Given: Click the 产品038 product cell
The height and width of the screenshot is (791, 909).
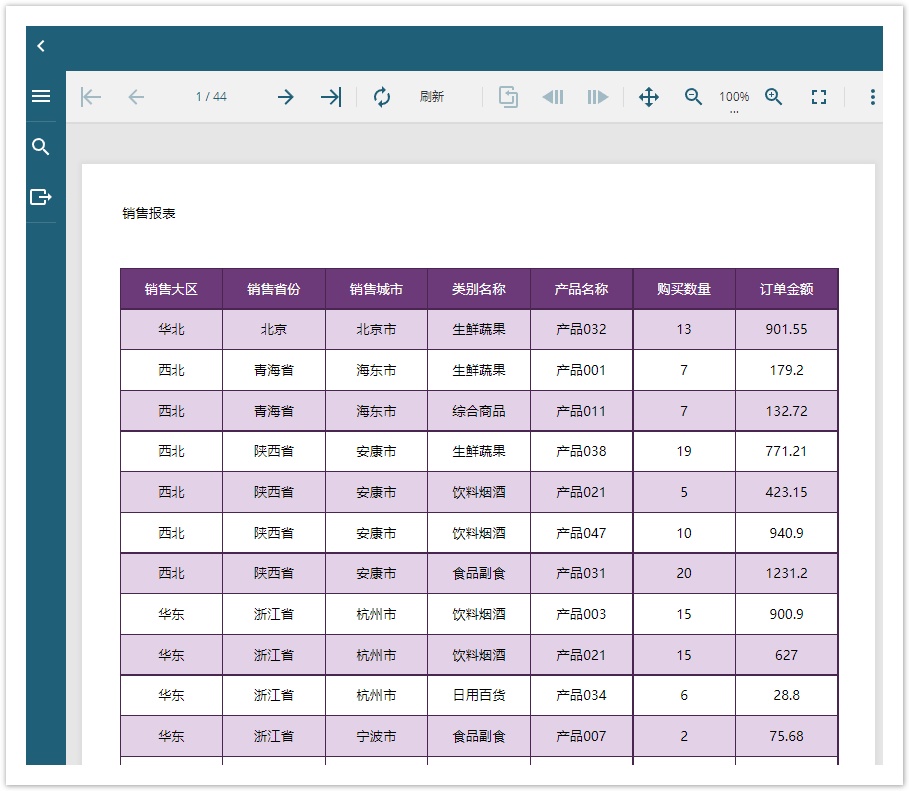Looking at the screenshot, I should 581,451.
